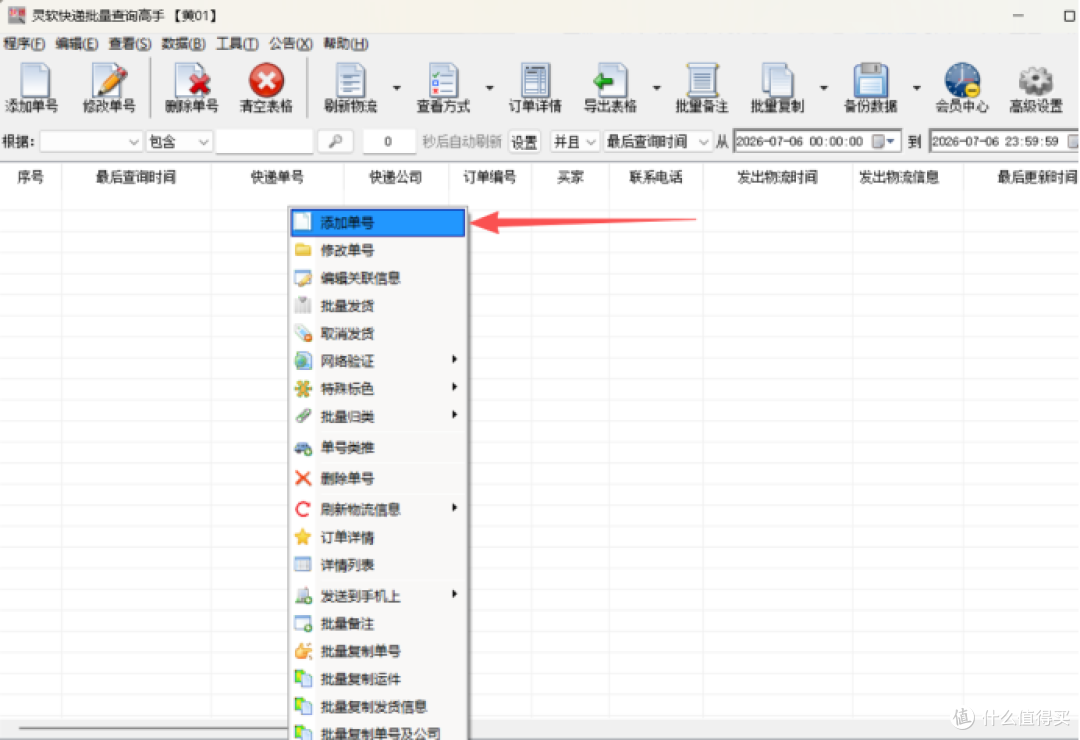The height and width of the screenshot is (740, 1080).
Task: Select 修改单号 in the context menu
Action: click(377, 250)
